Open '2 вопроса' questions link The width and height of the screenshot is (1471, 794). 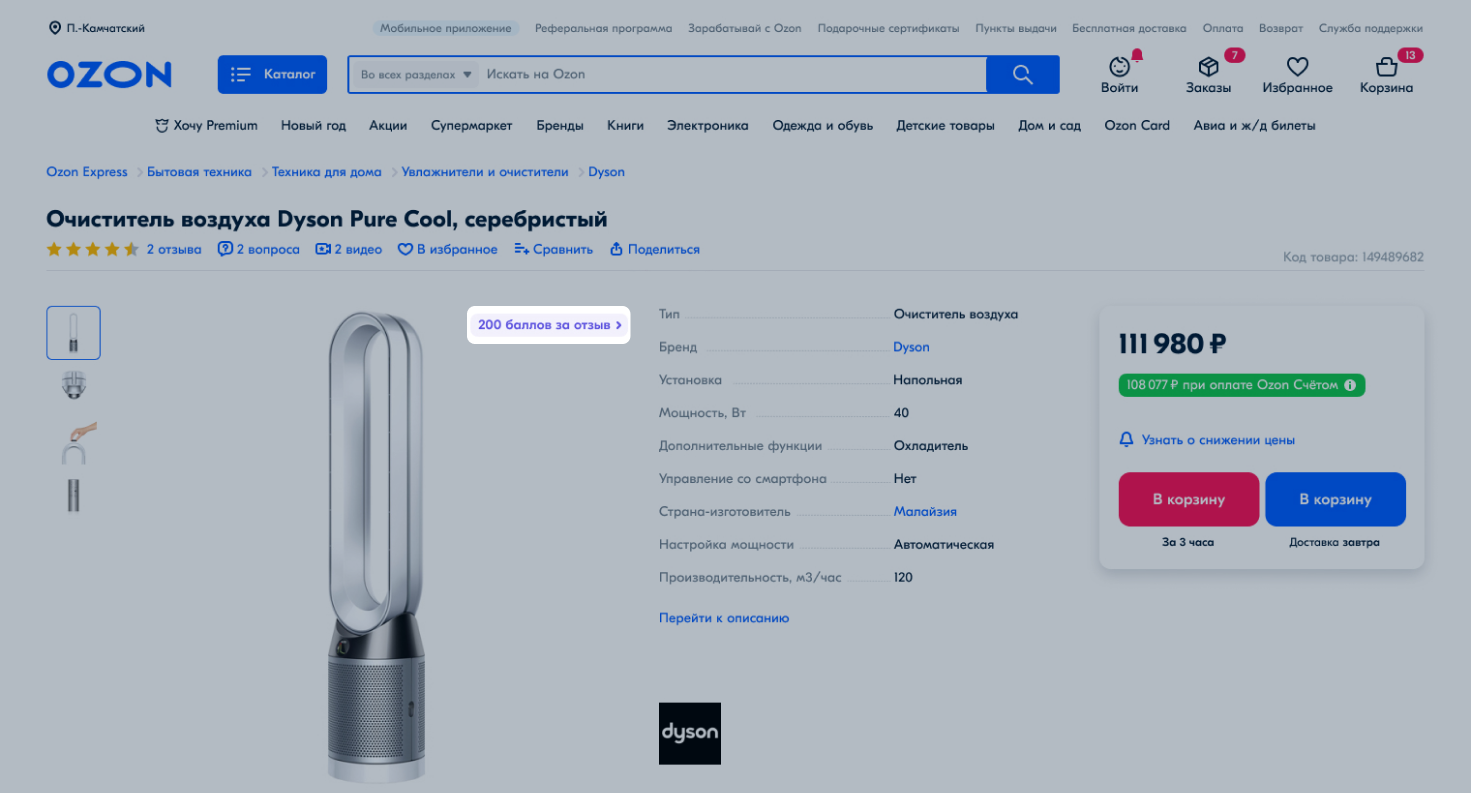(259, 249)
